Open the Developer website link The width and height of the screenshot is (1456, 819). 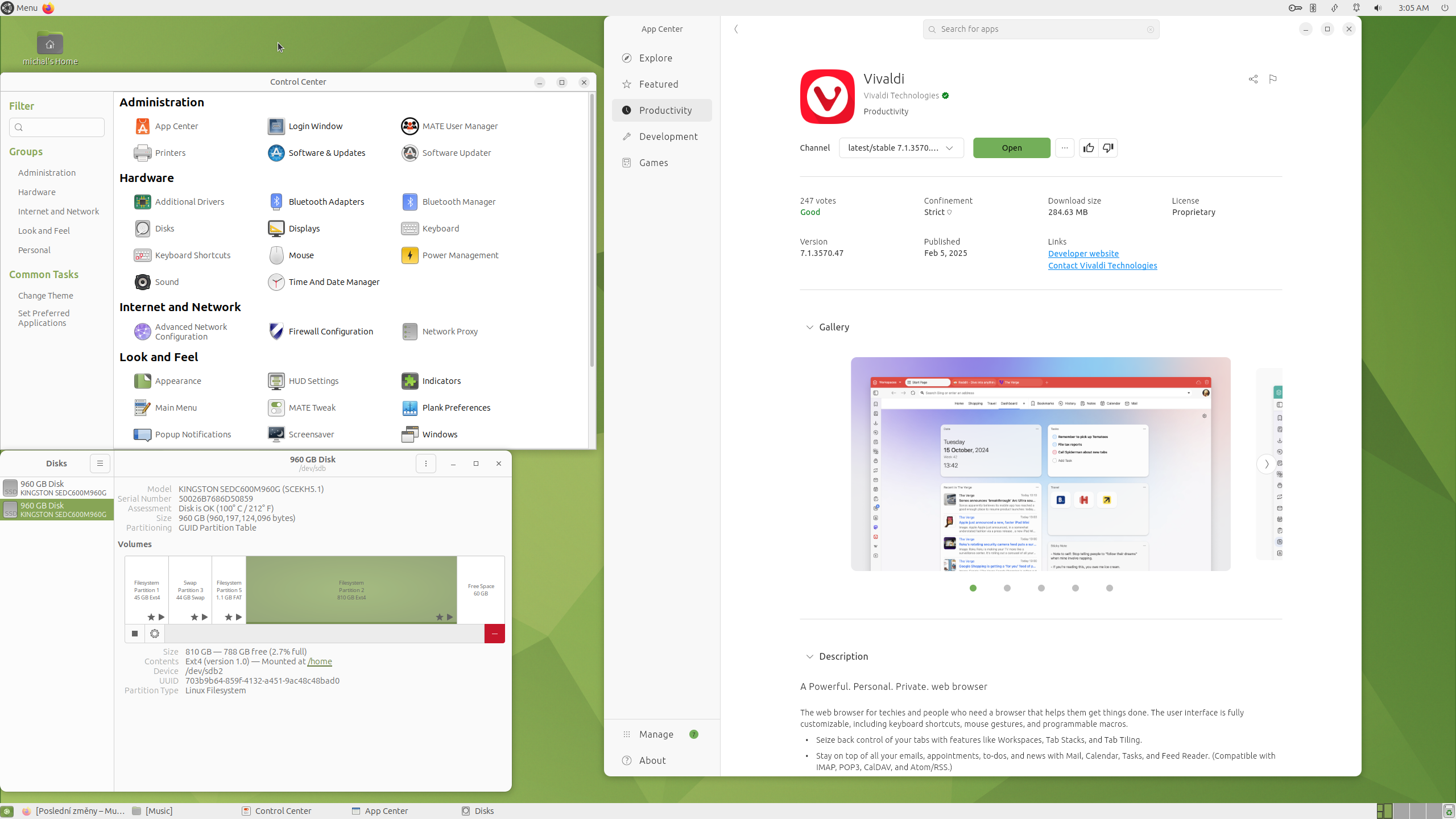coord(1083,254)
